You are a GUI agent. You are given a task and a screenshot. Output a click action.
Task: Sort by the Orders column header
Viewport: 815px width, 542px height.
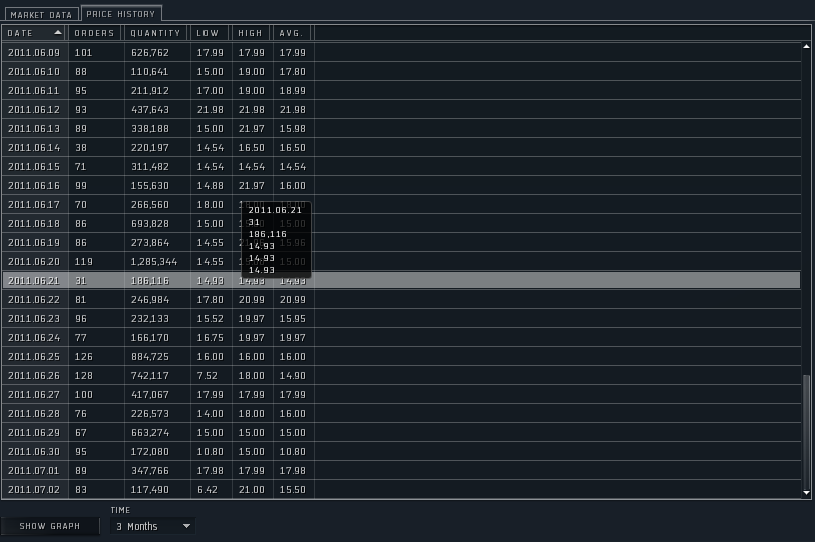[96, 33]
